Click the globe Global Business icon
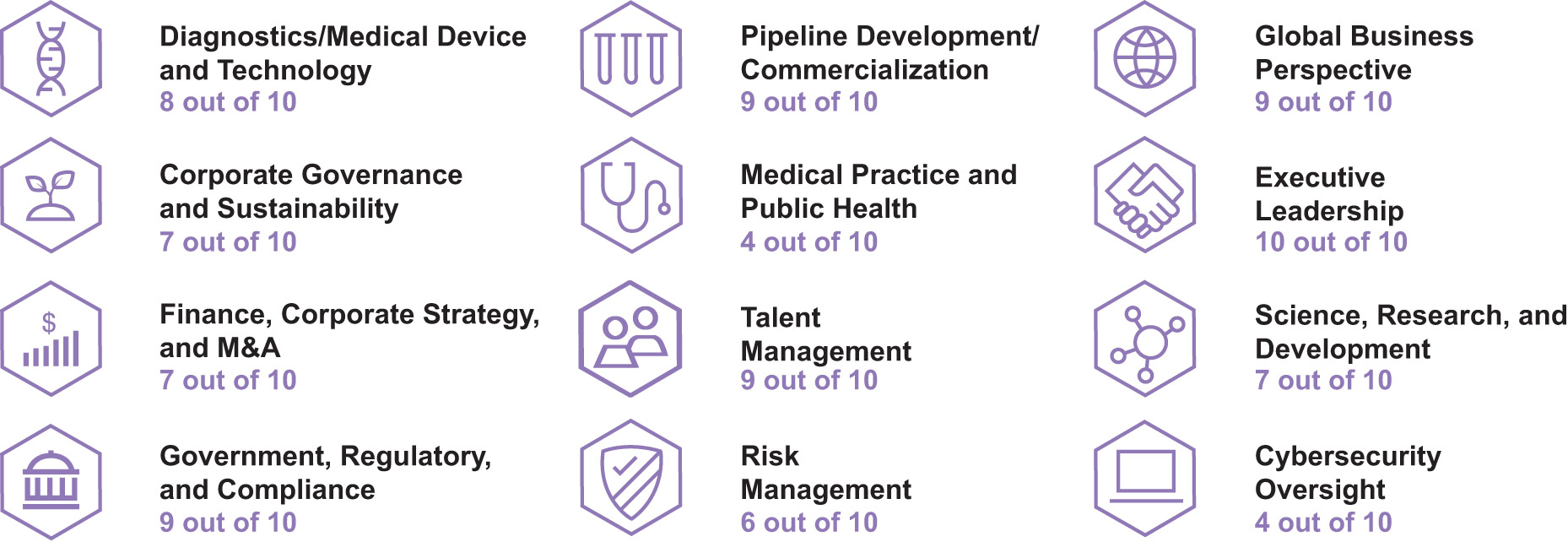The image size is (1568, 542). [1144, 59]
